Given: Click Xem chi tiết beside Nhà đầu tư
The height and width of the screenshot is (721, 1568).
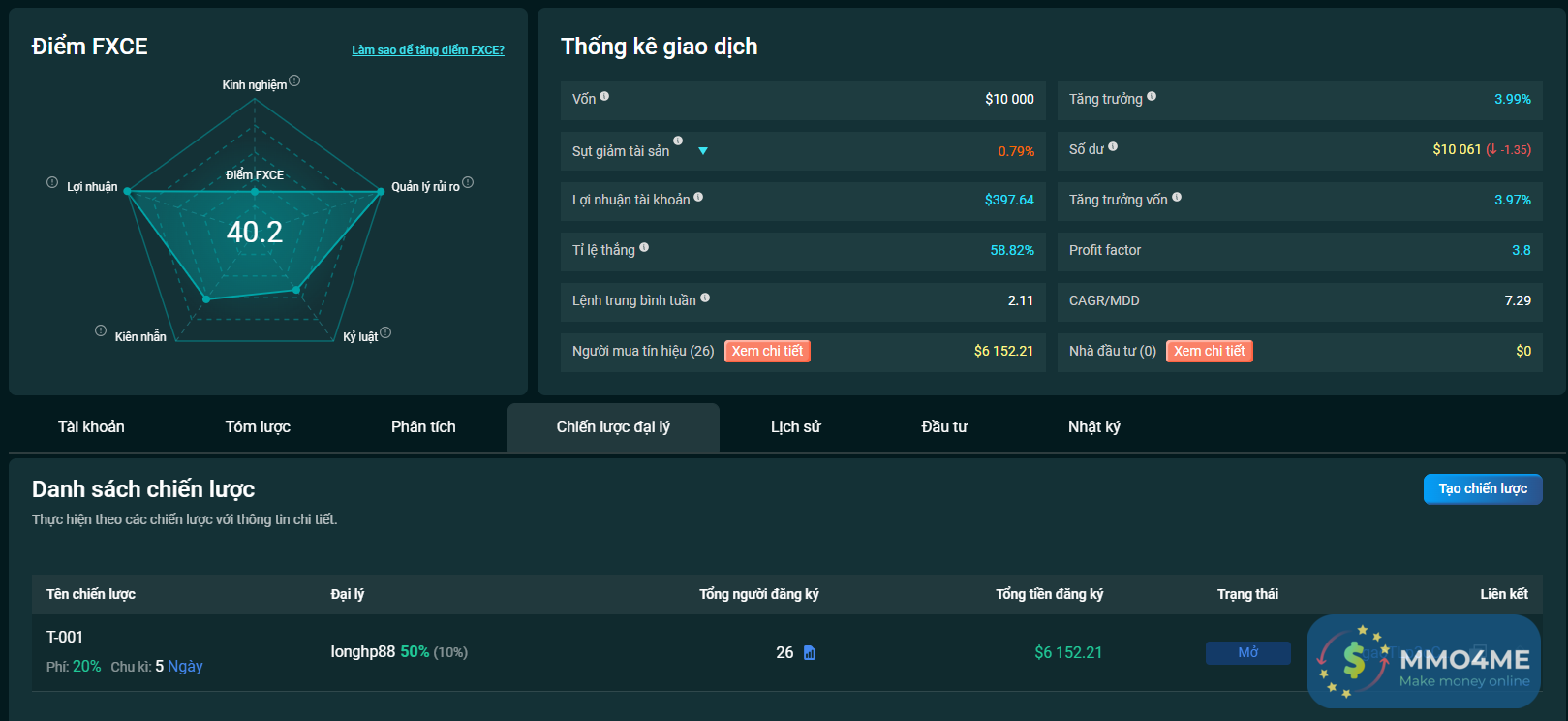Looking at the screenshot, I should [x=1209, y=351].
